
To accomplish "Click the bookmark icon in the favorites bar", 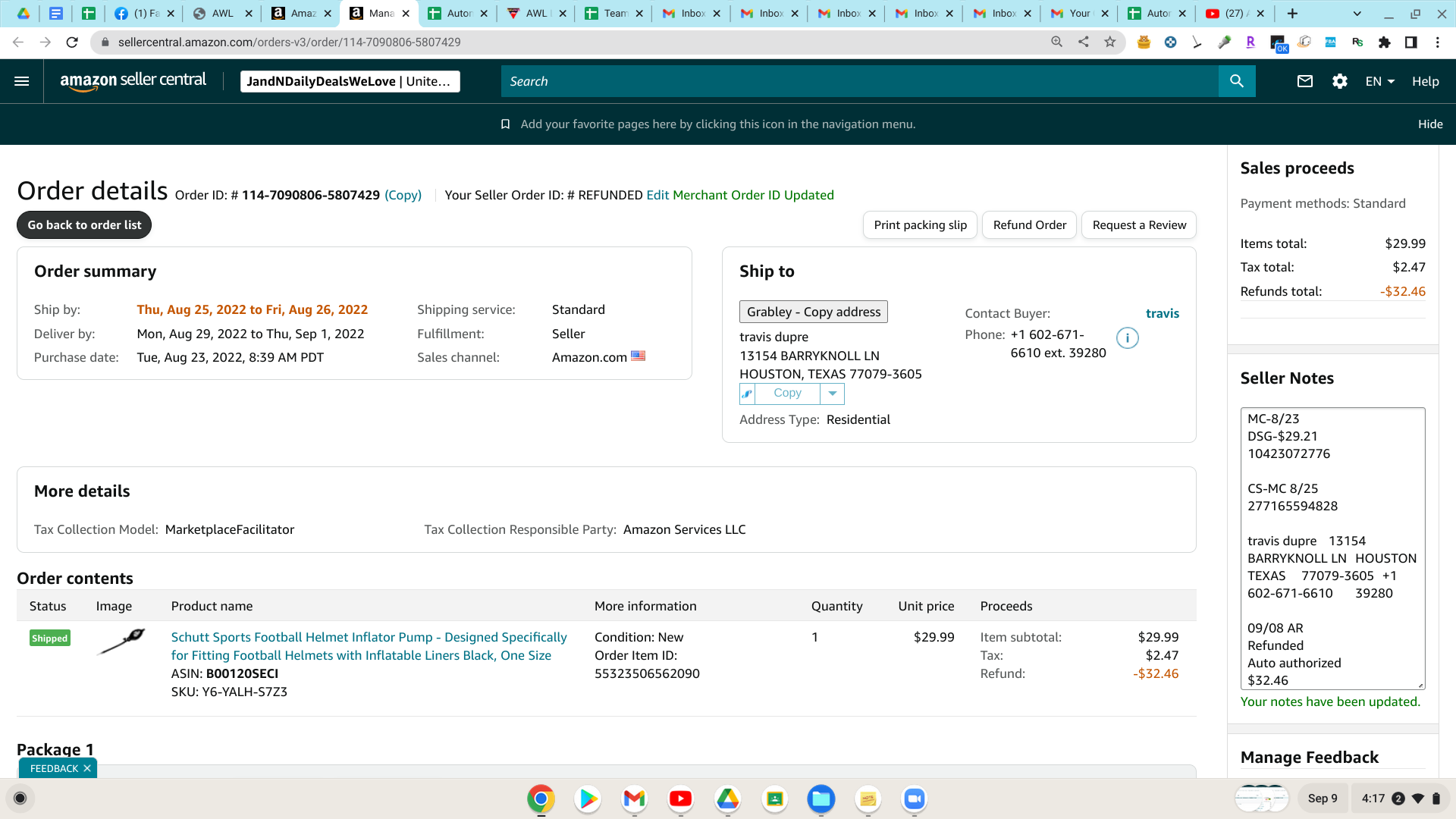I will click(x=505, y=124).
